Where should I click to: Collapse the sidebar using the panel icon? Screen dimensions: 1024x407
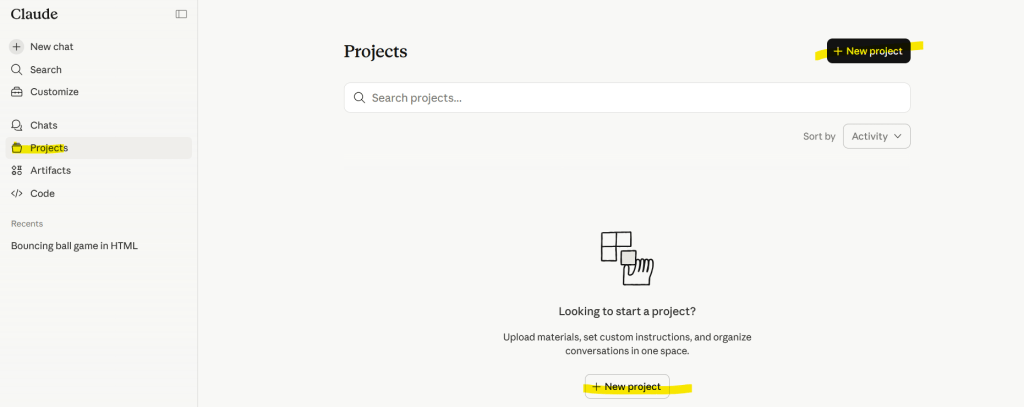pos(181,14)
